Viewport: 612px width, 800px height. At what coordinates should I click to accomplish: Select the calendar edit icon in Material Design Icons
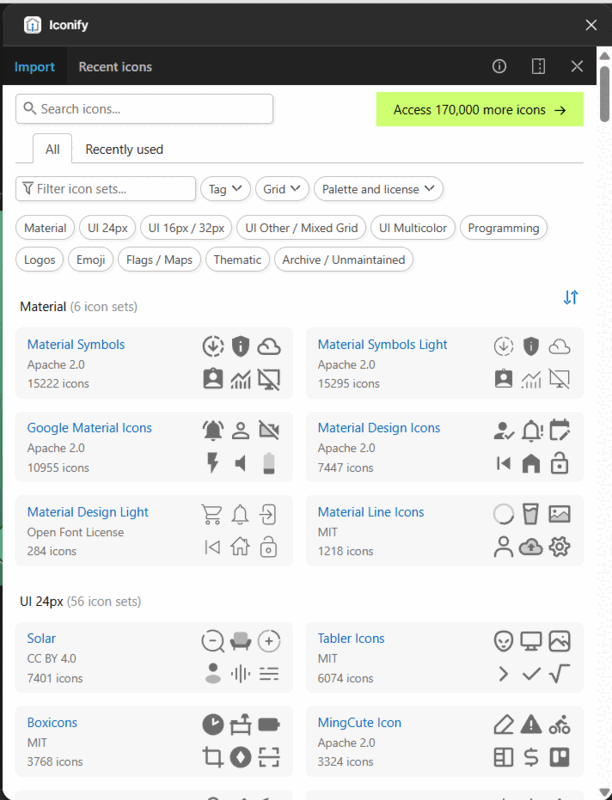pyautogui.click(x=559, y=430)
